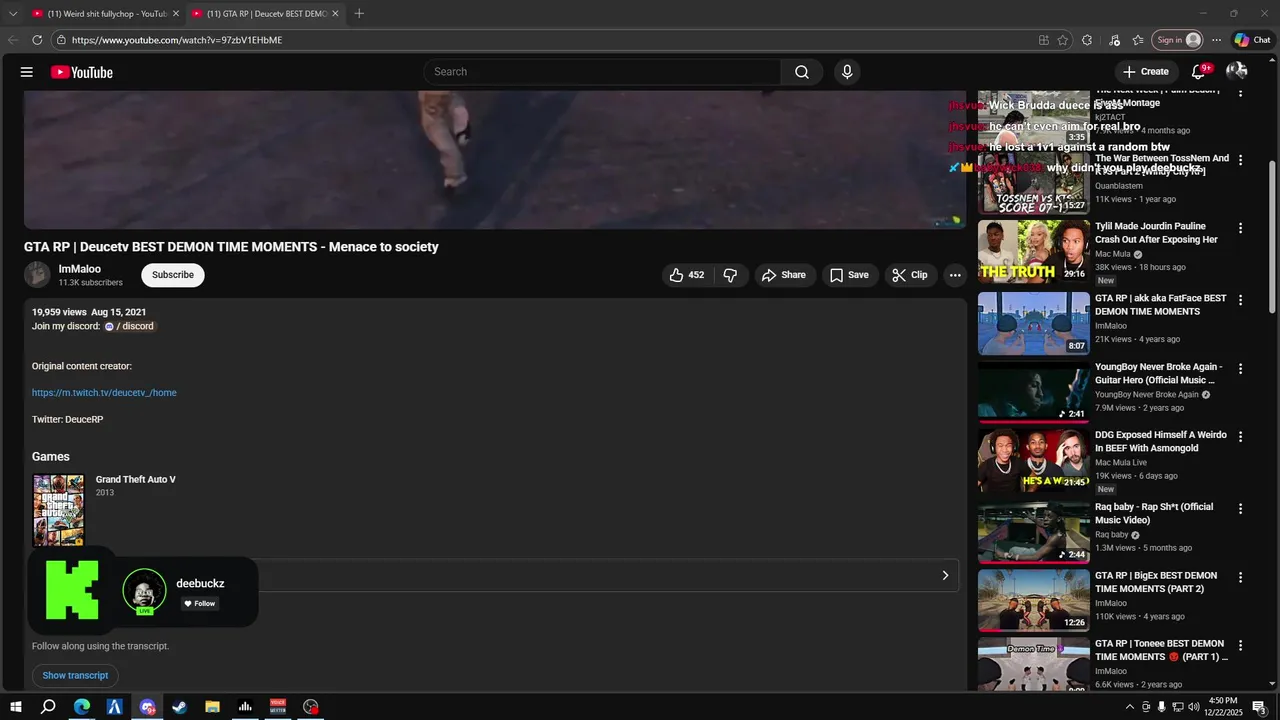Click the address bar URL

(177, 40)
